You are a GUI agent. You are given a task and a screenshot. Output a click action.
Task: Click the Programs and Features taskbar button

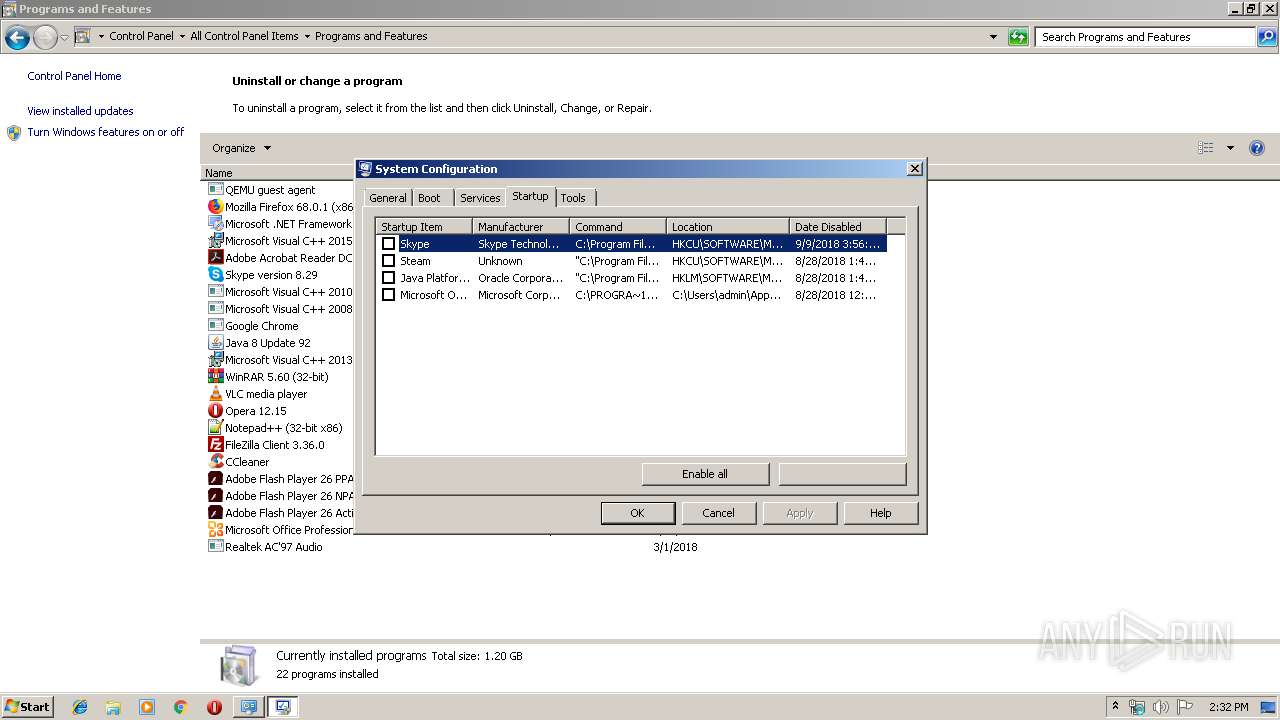[248, 707]
